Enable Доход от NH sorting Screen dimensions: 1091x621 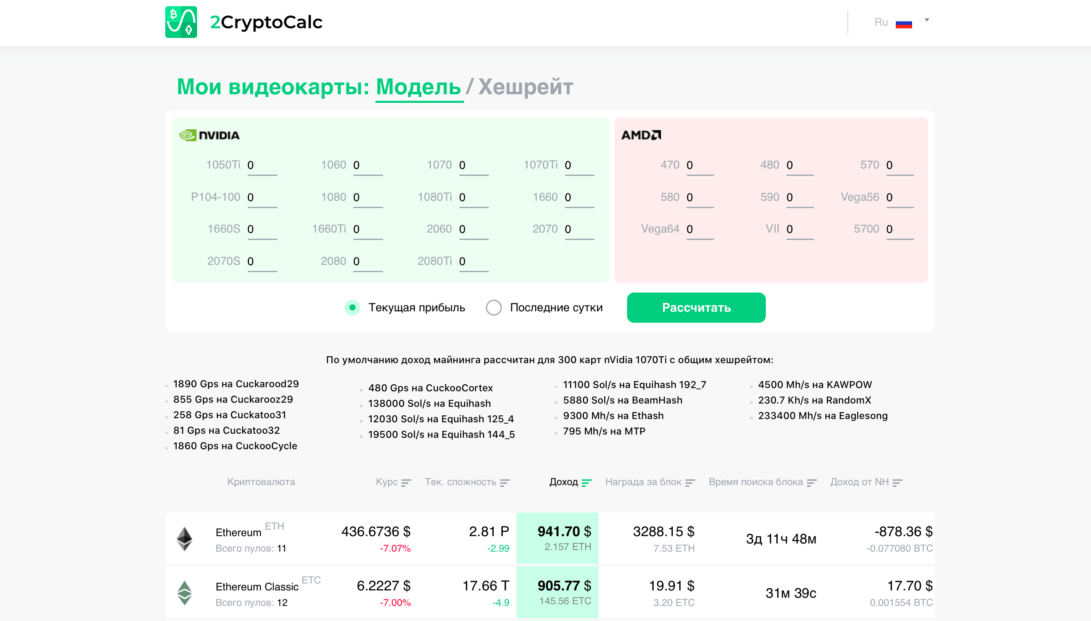pos(895,482)
